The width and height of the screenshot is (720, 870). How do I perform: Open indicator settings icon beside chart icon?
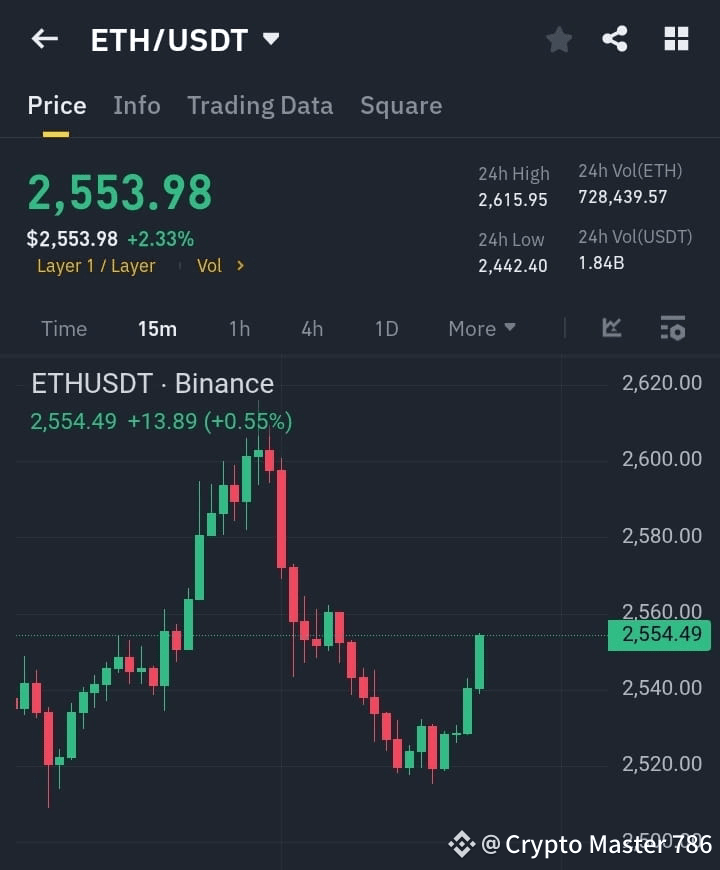(672, 328)
